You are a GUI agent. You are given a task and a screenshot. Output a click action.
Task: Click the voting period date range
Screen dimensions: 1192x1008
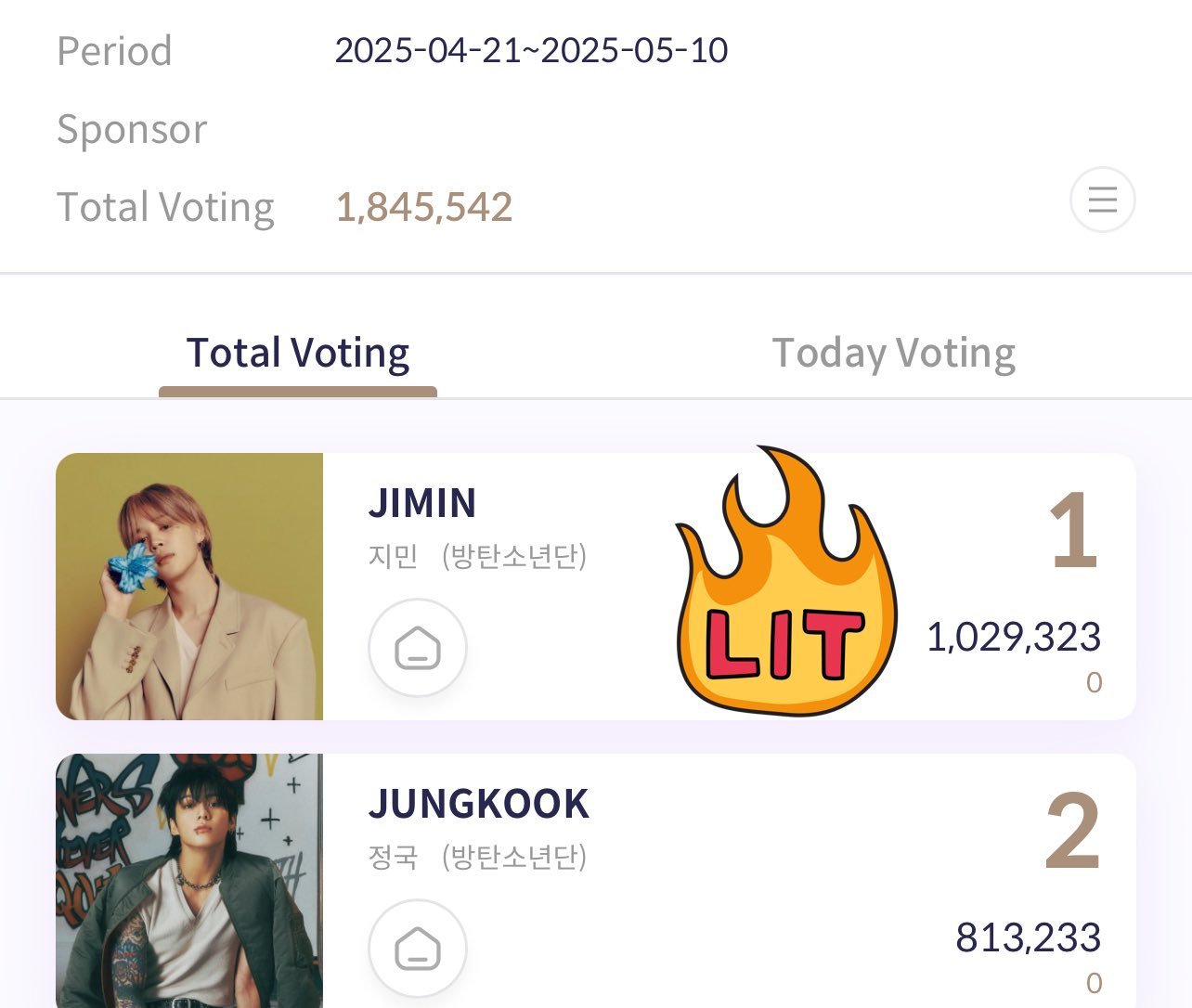(x=531, y=50)
